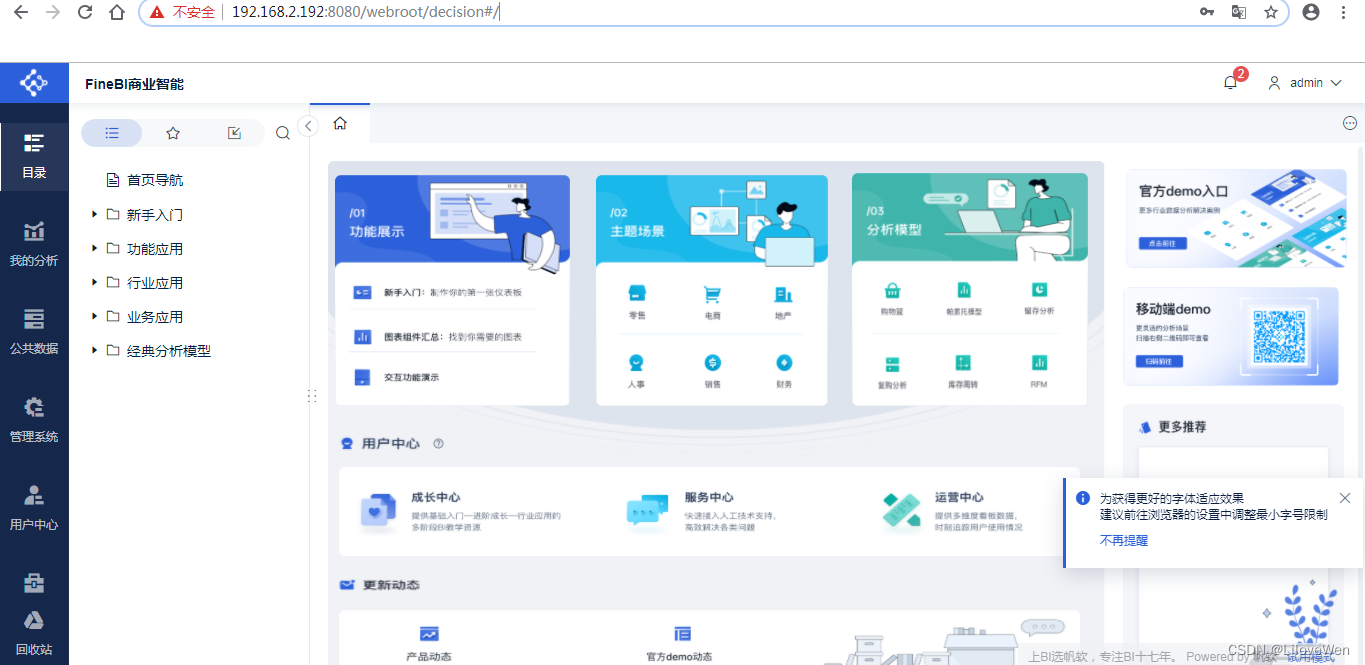Switch to the home tab
The width and height of the screenshot is (1365, 665).
[x=340, y=123]
